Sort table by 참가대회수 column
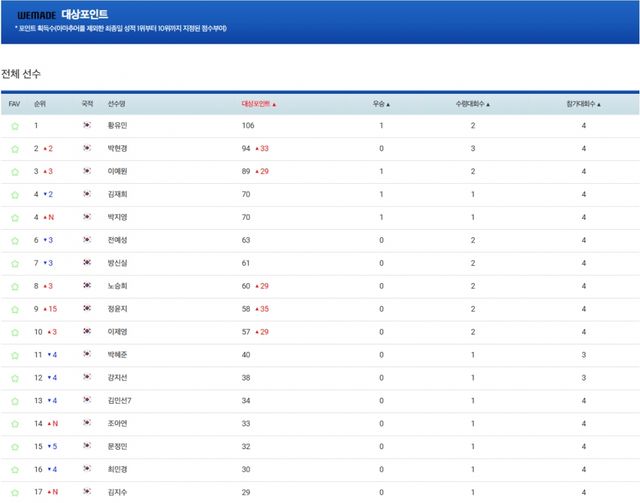The height and width of the screenshot is (503, 640). click(x=583, y=104)
